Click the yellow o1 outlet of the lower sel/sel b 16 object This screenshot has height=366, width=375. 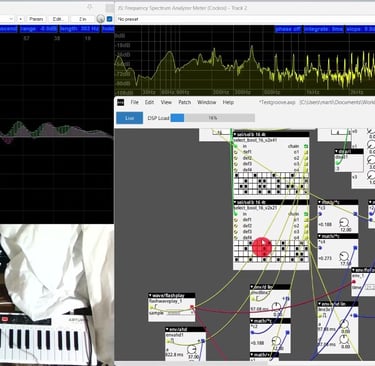pyautogui.click(x=306, y=220)
